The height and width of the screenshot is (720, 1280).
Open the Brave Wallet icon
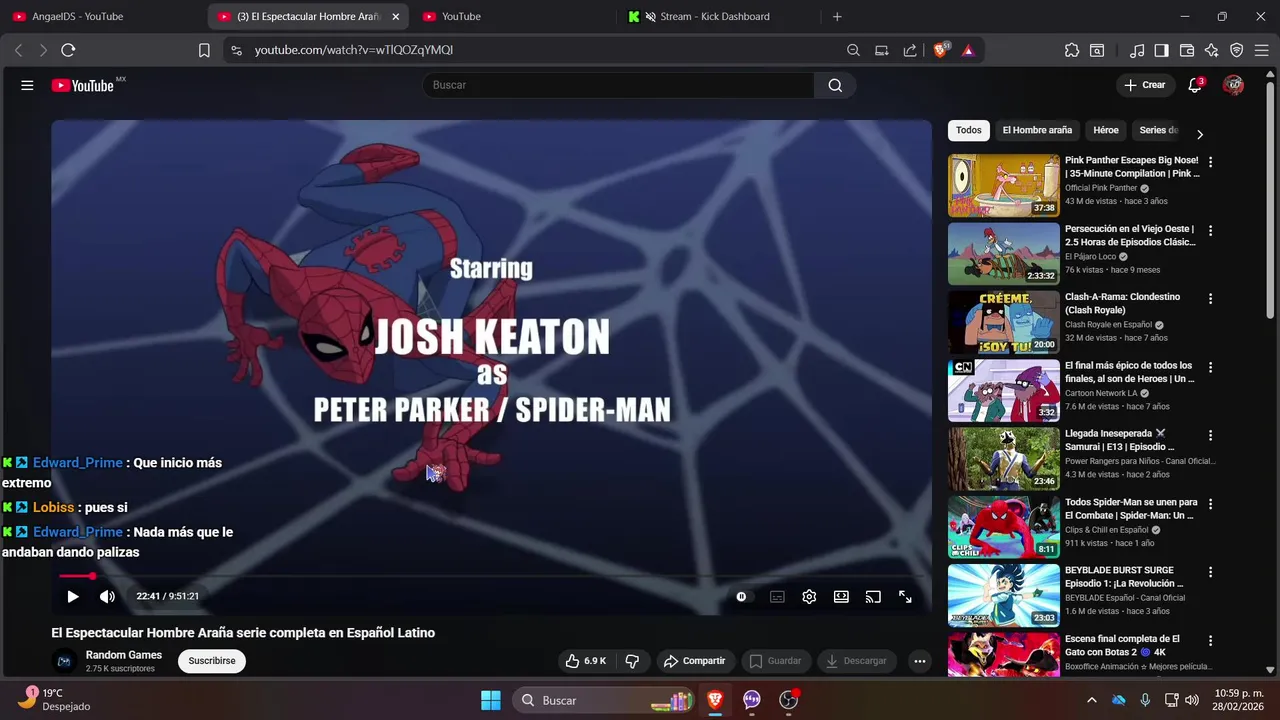1187,50
